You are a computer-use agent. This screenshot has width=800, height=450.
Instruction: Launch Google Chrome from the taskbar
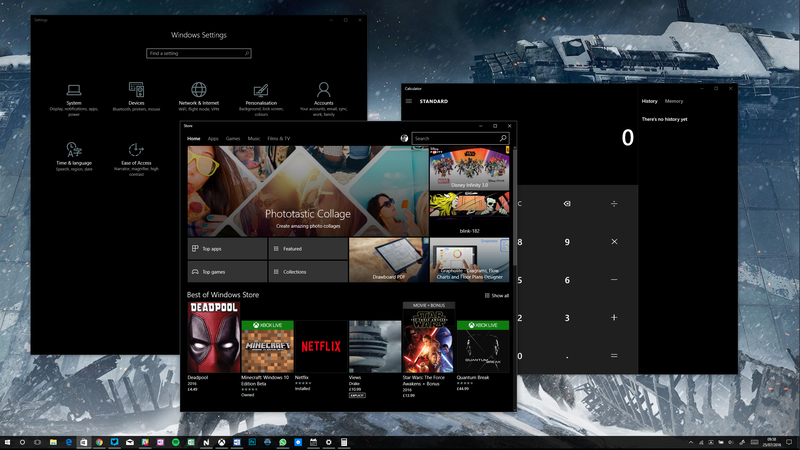(x=99, y=442)
